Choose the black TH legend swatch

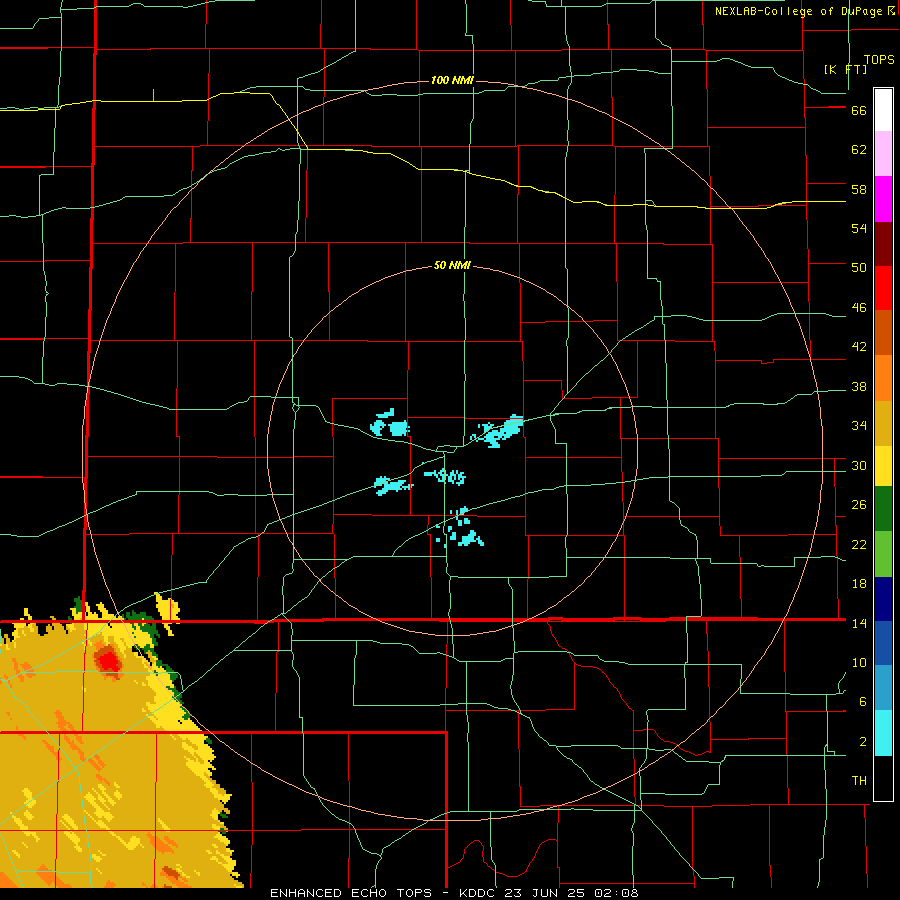click(x=883, y=778)
